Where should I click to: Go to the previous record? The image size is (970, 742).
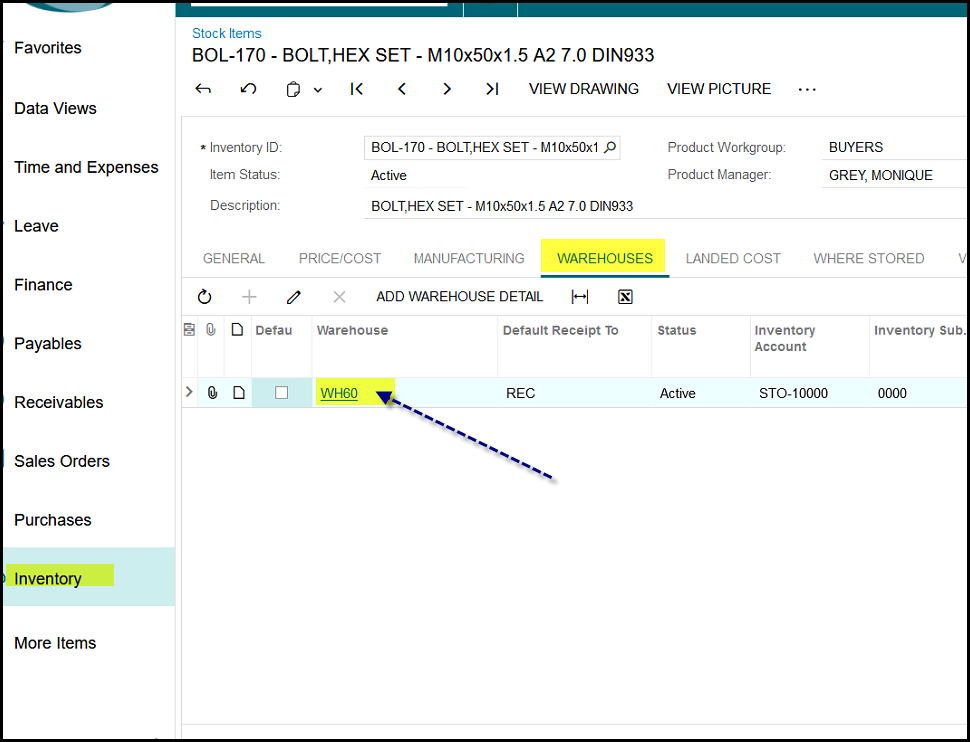point(402,89)
